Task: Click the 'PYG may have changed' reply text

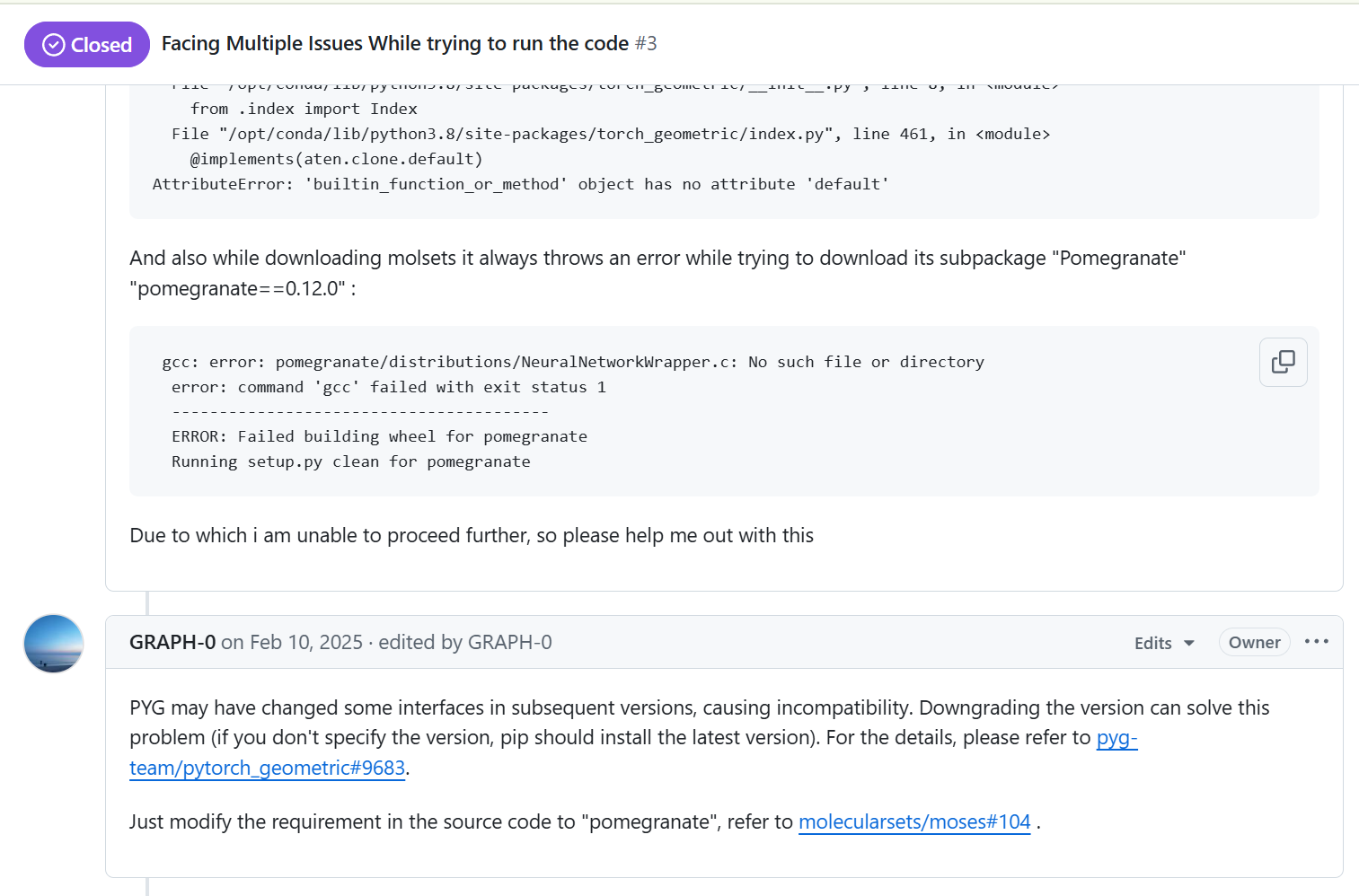Action: pos(699,737)
